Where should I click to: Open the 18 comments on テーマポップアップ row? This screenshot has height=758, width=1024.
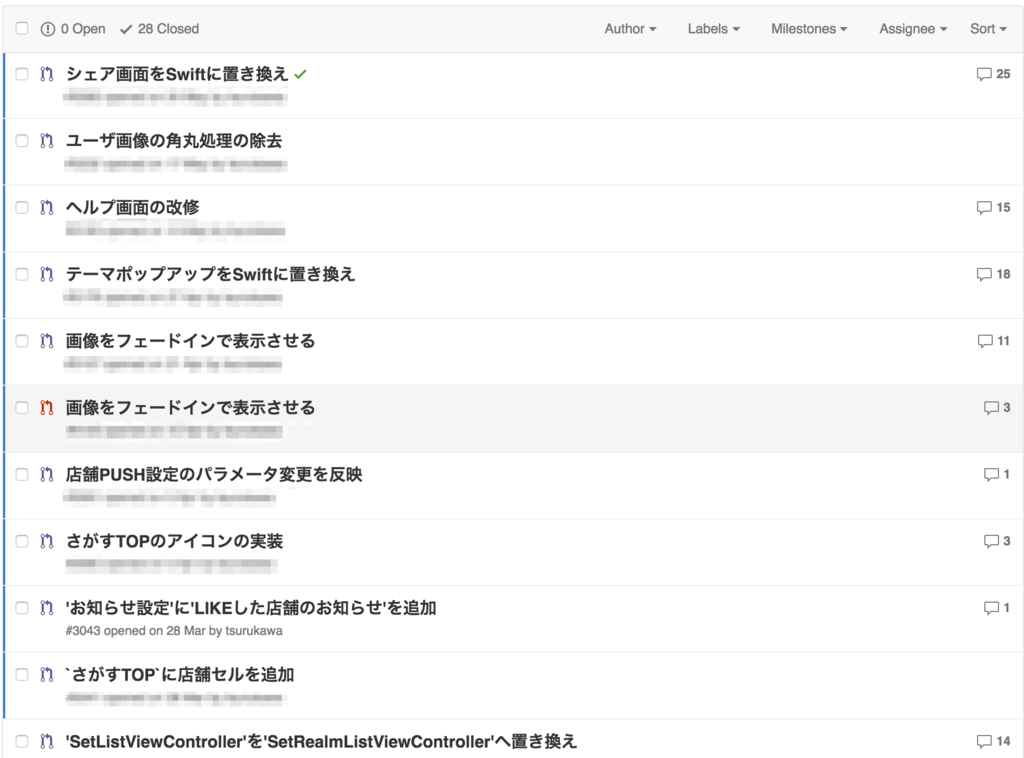pyautogui.click(x=993, y=274)
